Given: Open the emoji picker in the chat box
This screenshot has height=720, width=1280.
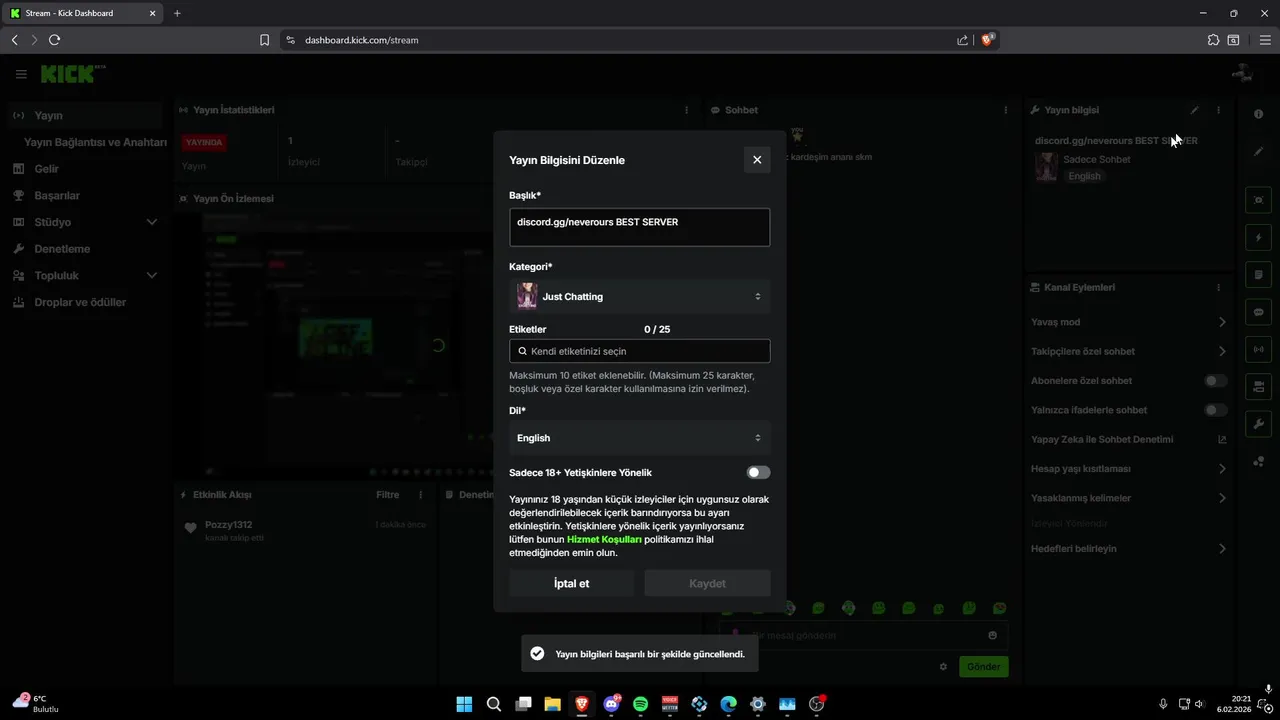Looking at the screenshot, I should tap(992, 635).
